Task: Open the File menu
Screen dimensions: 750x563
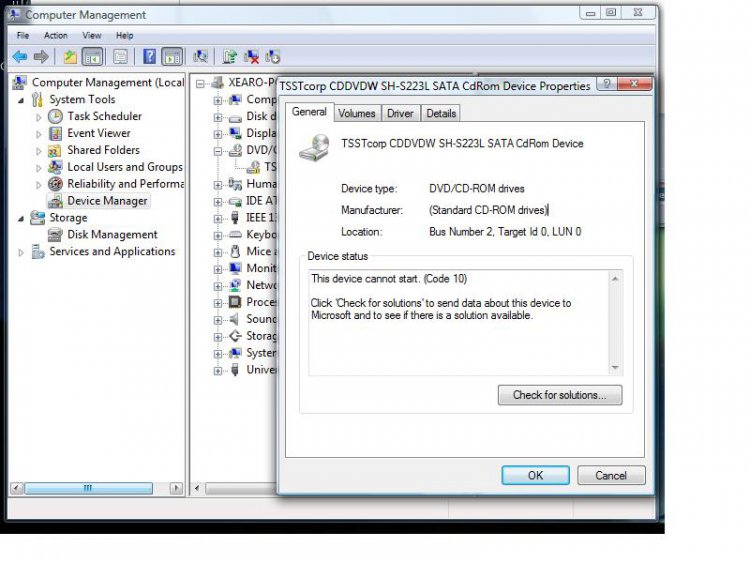Action: coord(22,35)
